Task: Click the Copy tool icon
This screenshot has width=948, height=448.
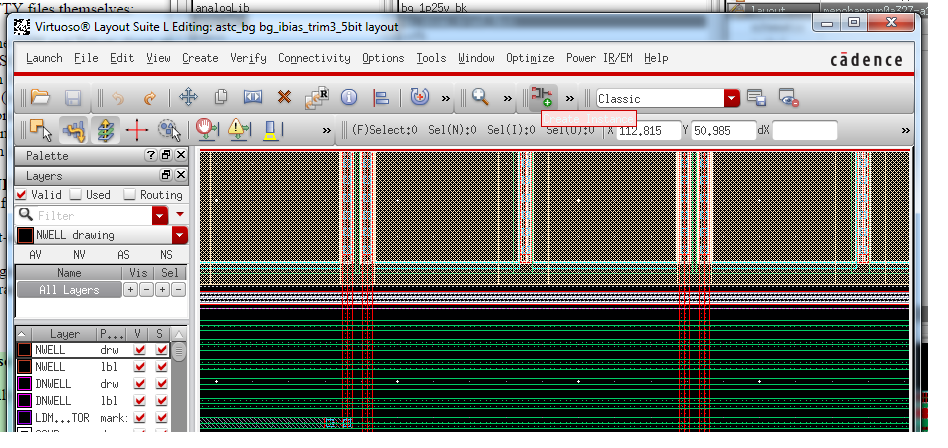Action: pos(222,98)
